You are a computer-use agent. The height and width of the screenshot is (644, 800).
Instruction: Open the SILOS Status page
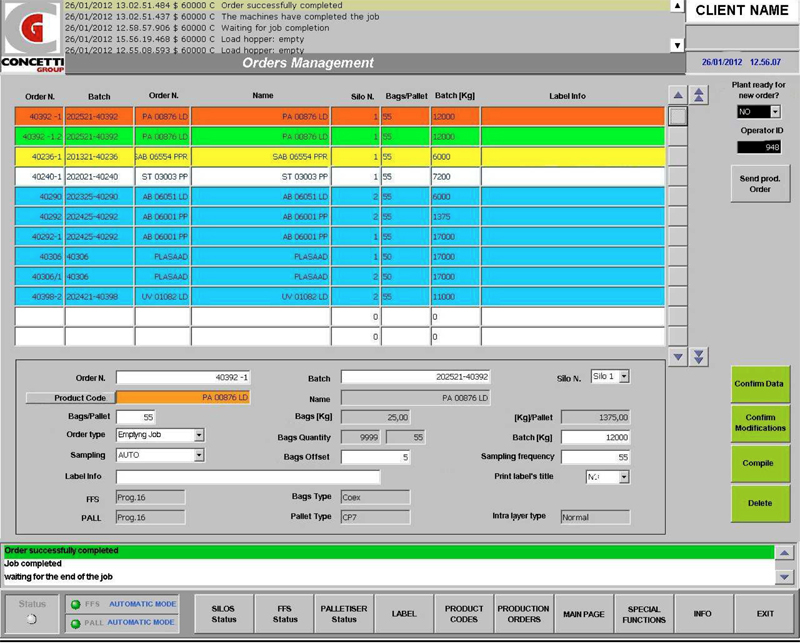pyautogui.click(x=224, y=614)
